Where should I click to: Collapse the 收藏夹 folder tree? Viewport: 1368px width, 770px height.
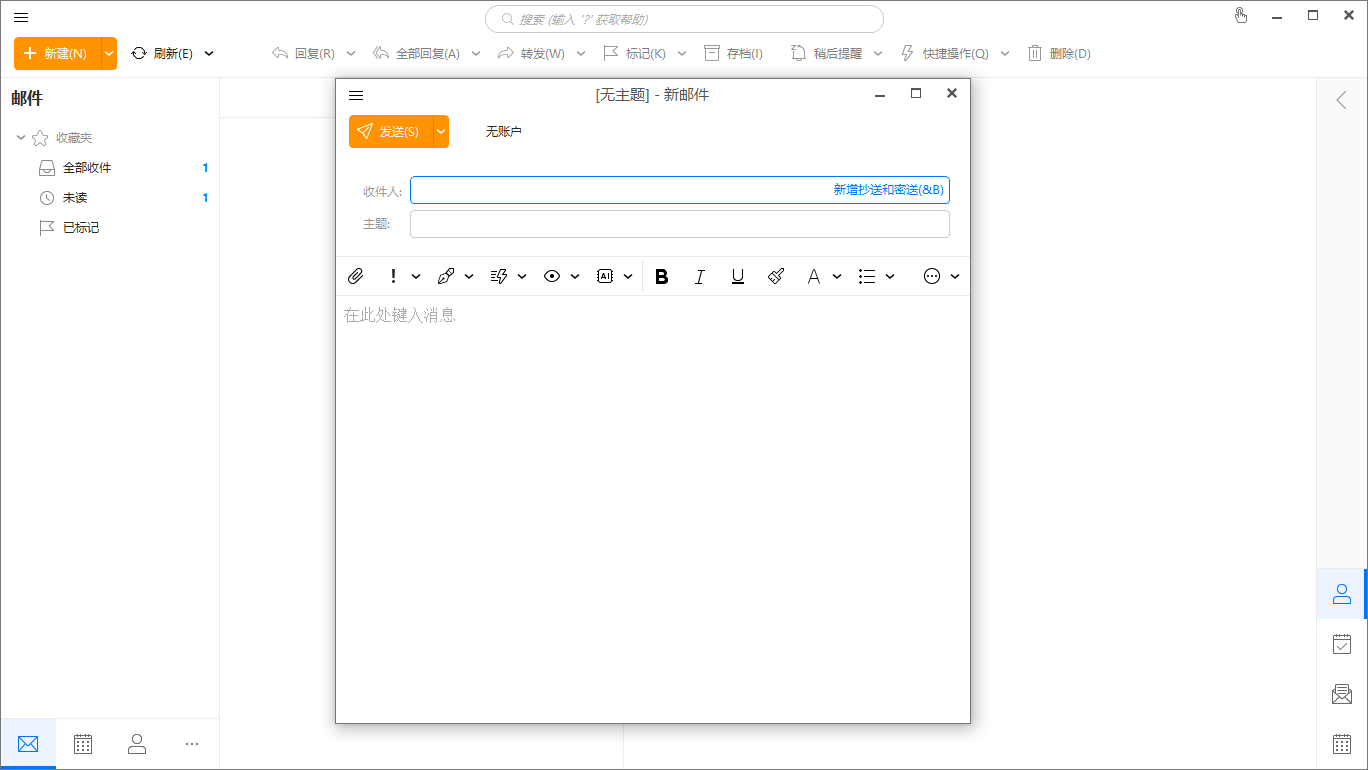tap(21, 138)
